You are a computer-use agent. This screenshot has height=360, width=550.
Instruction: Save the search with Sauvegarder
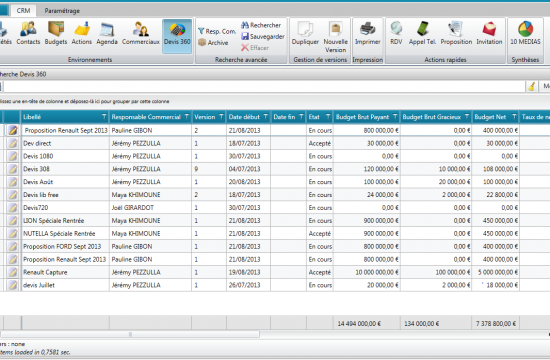[263, 36]
